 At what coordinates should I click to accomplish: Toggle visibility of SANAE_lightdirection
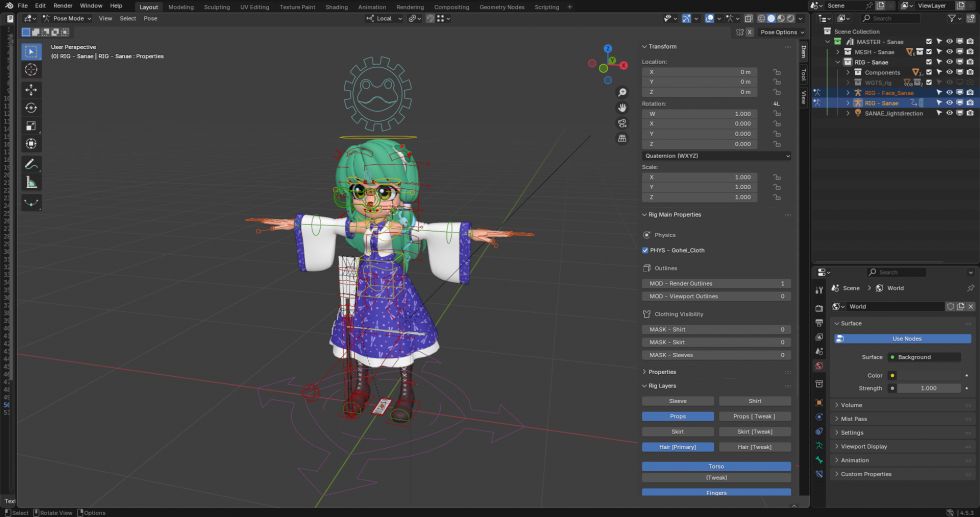pyautogui.click(x=948, y=113)
